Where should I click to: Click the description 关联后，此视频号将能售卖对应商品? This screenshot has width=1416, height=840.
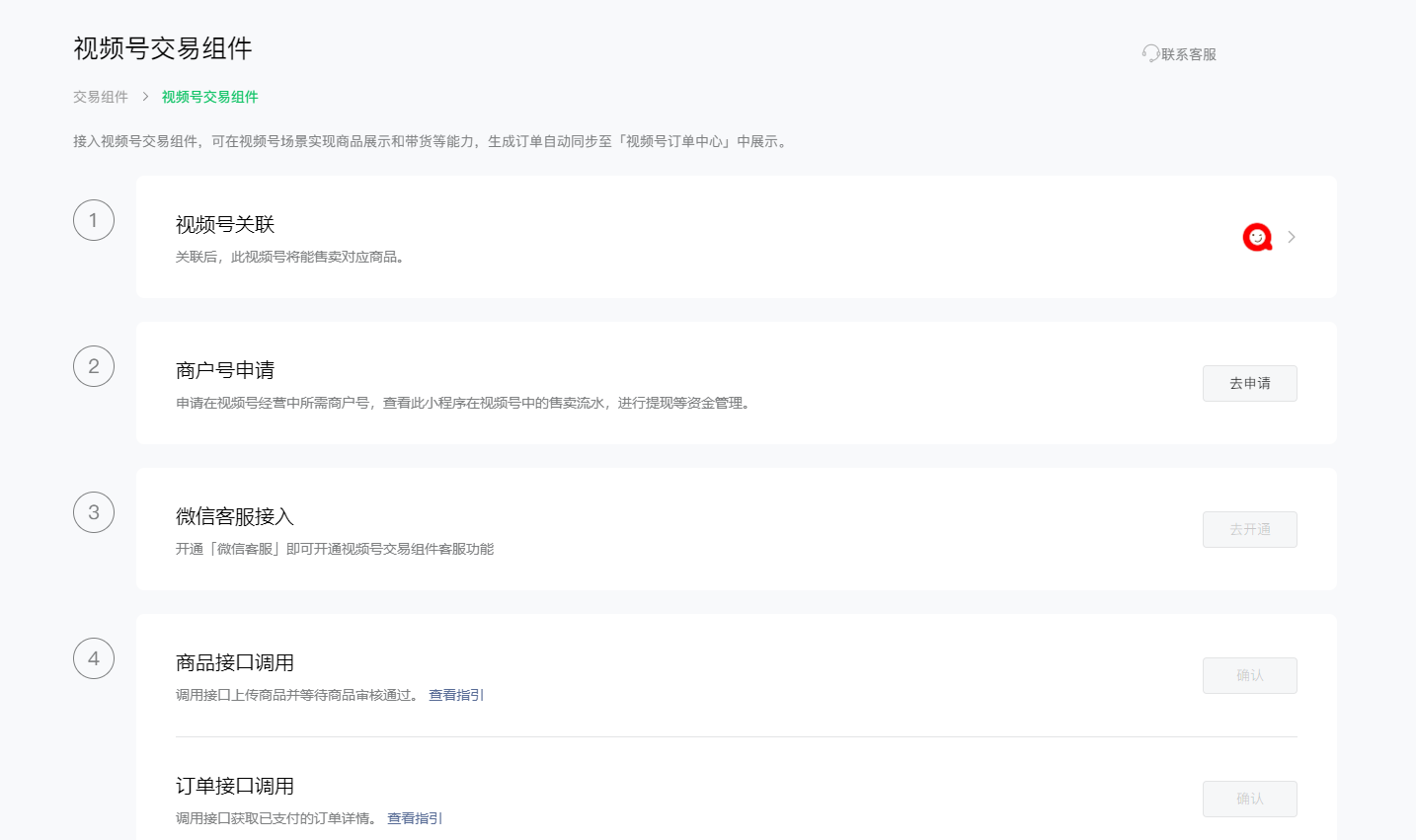pos(290,257)
